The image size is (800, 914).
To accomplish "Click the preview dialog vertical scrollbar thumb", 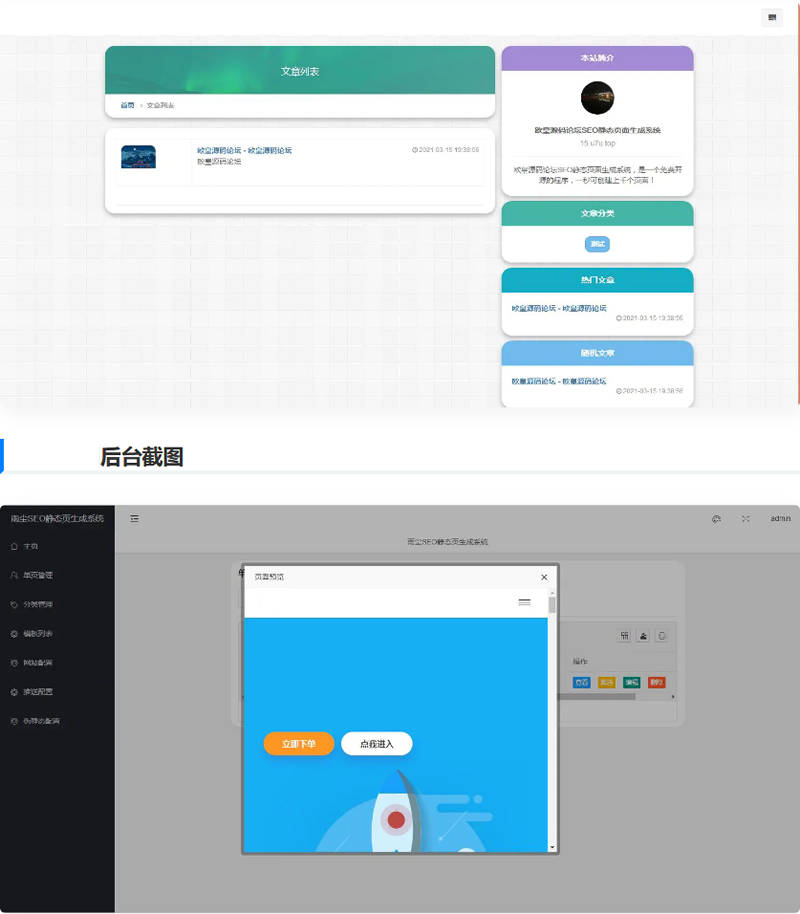I will click(x=552, y=604).
